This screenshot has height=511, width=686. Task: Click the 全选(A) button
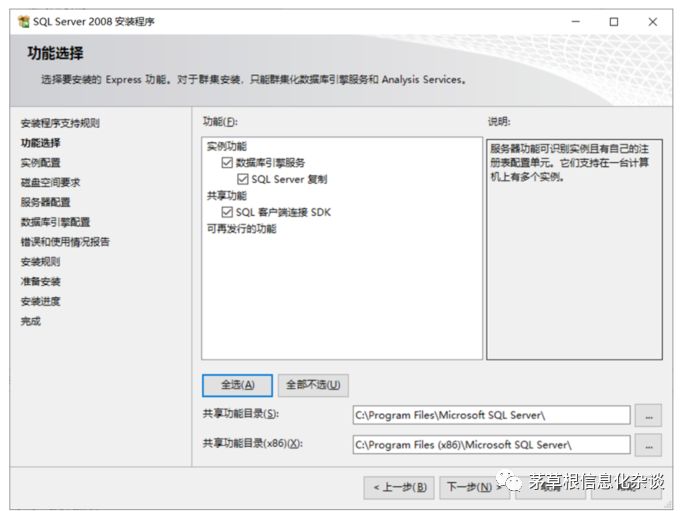(238, 385)
